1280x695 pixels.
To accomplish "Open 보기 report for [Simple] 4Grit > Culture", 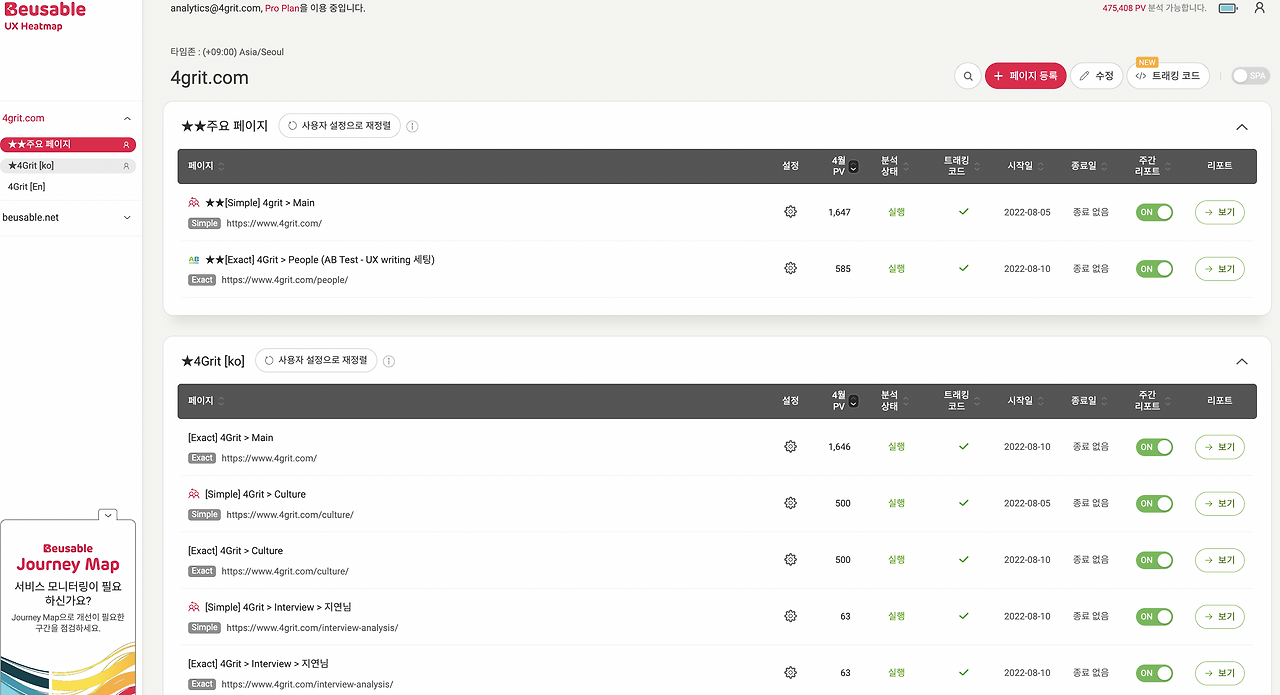I will click(x=1220, y=504).
